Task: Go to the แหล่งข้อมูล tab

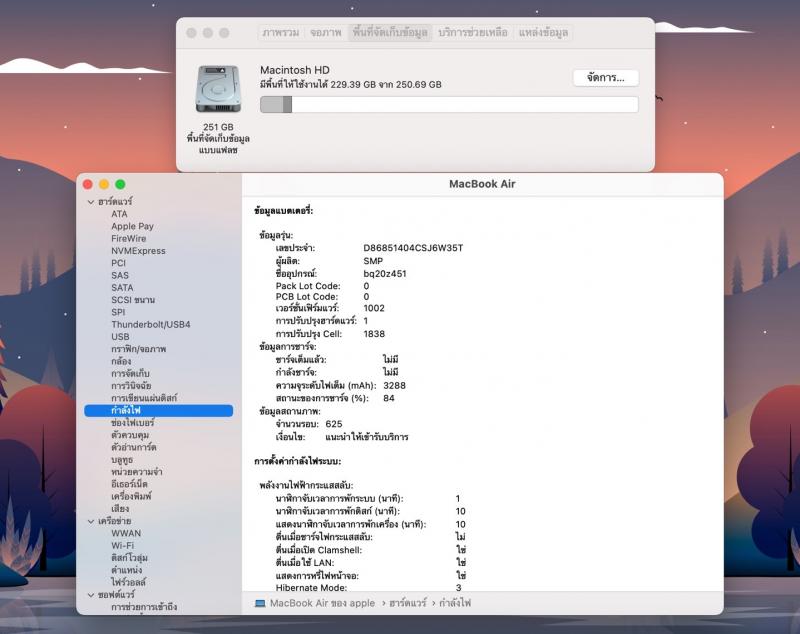Action: (x=543, y=33)
